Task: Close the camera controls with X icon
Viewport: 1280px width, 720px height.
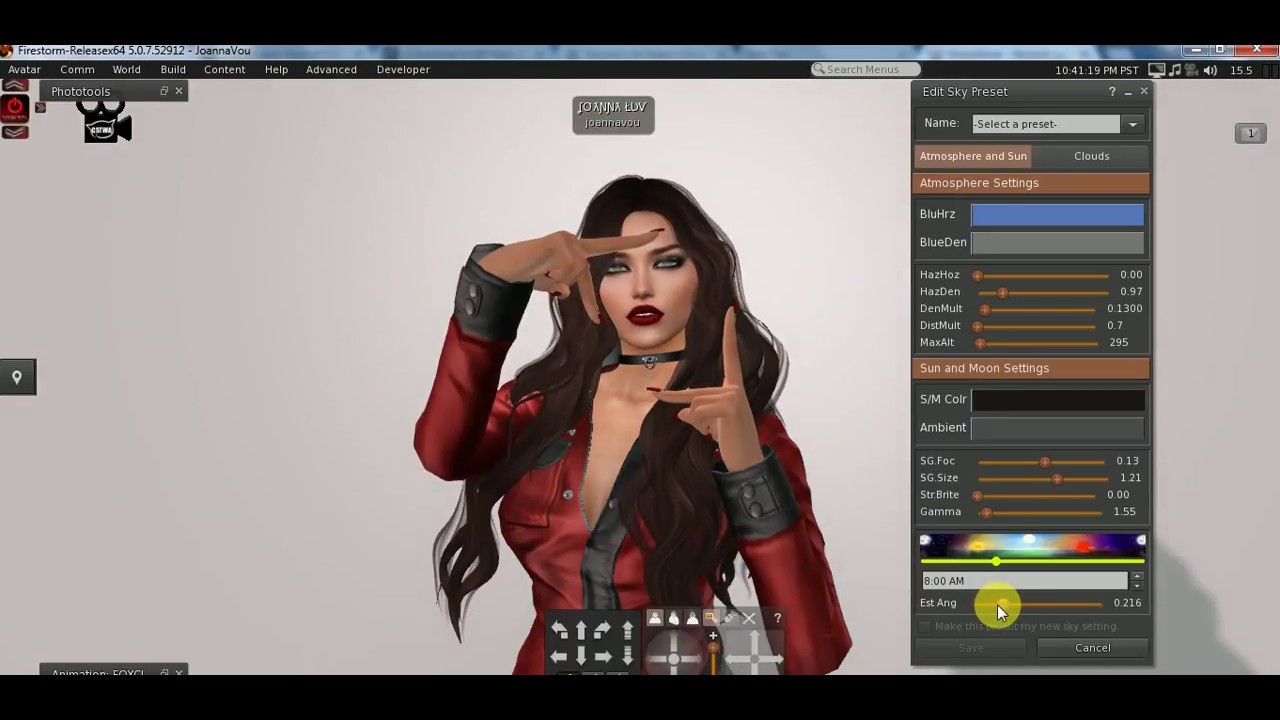Action: (x=749, y=618)
